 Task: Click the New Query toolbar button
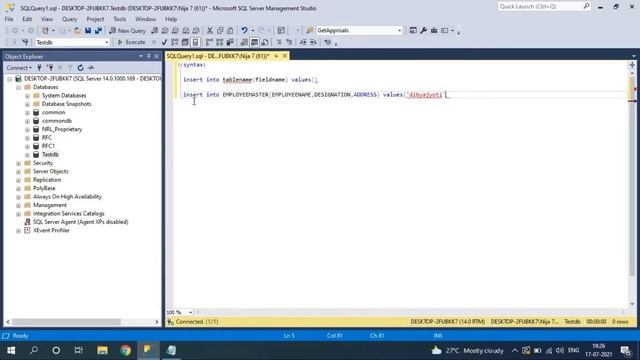pos(128,31)
